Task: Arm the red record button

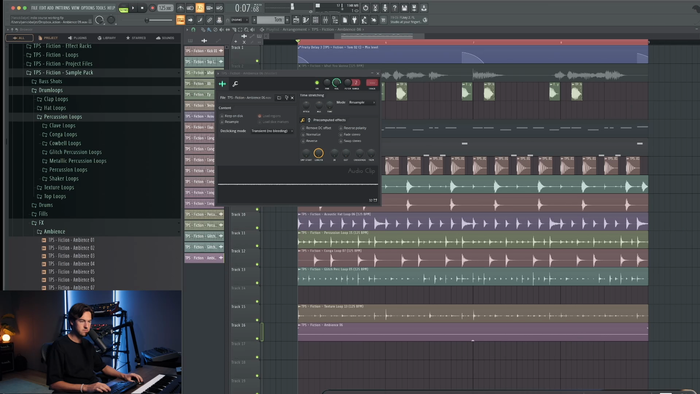Action: pos(153,8)
